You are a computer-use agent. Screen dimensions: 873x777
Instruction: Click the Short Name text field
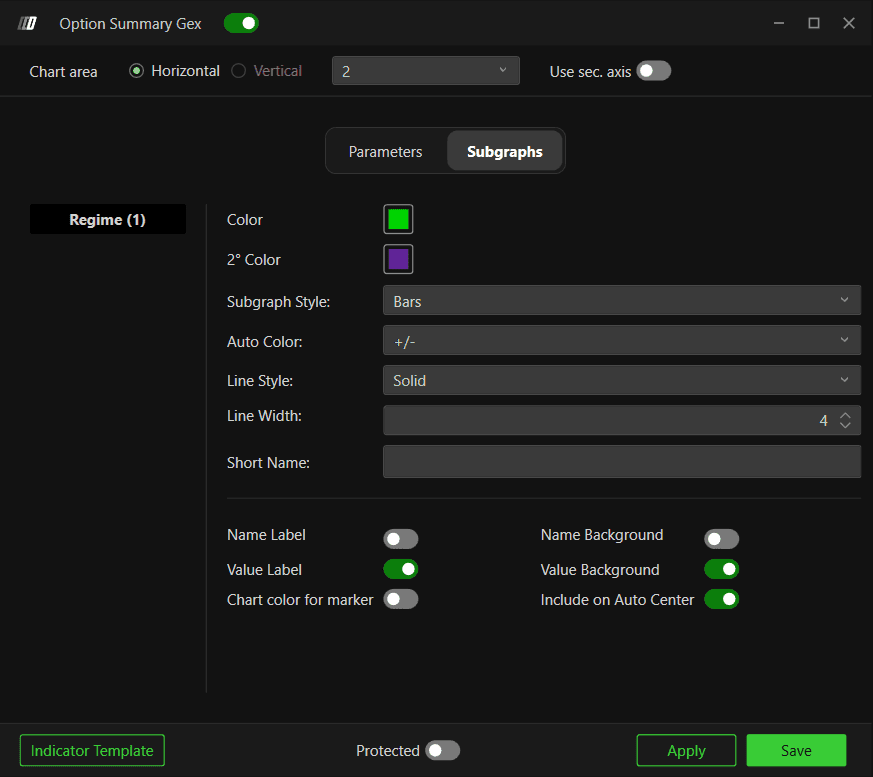[x=622, y=461]
